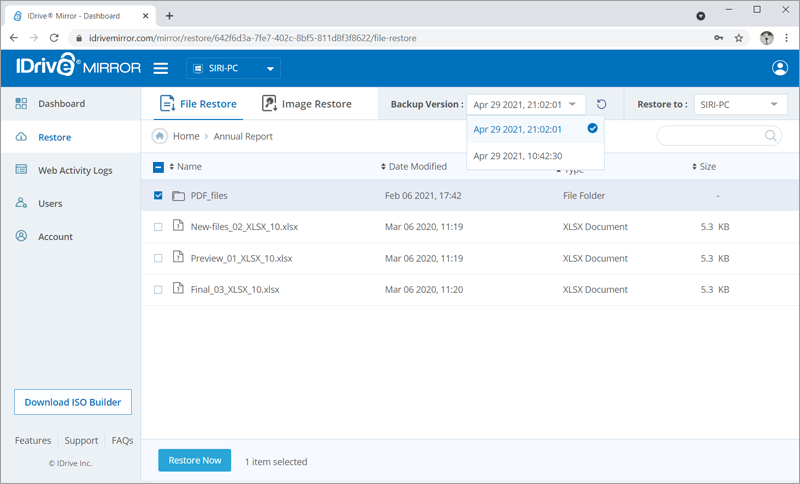Open the Restore to dropdown

(741, 104)
